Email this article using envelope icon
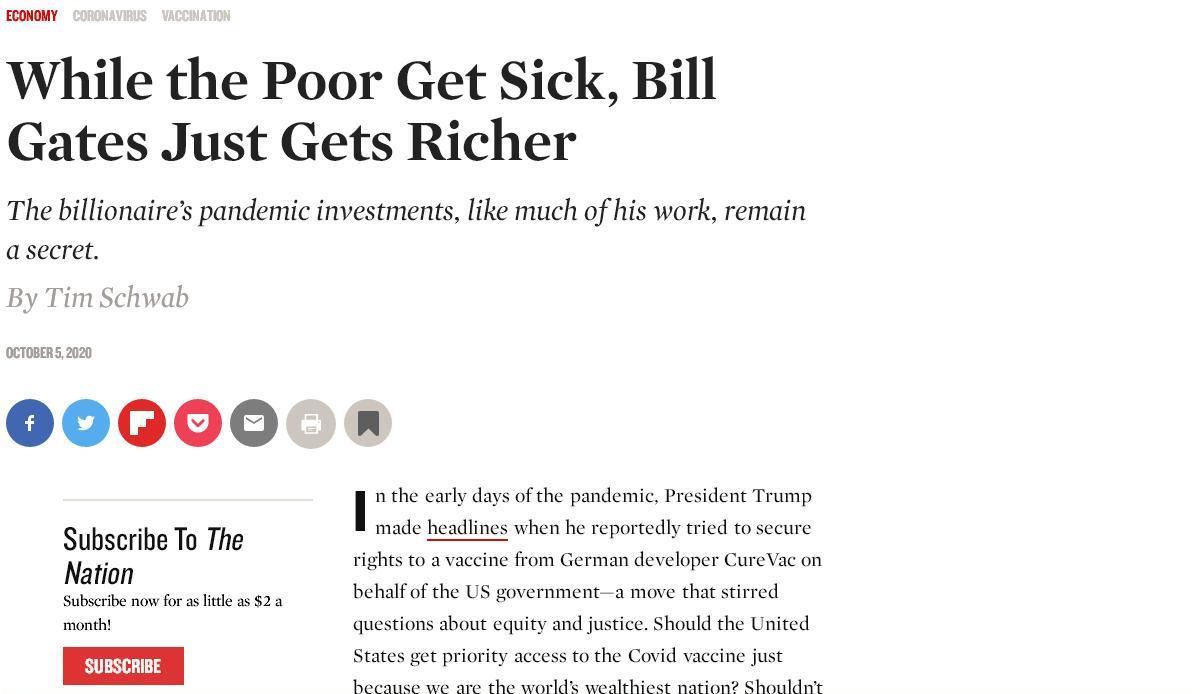The image size is (1204, 694). tap(254, 423)
